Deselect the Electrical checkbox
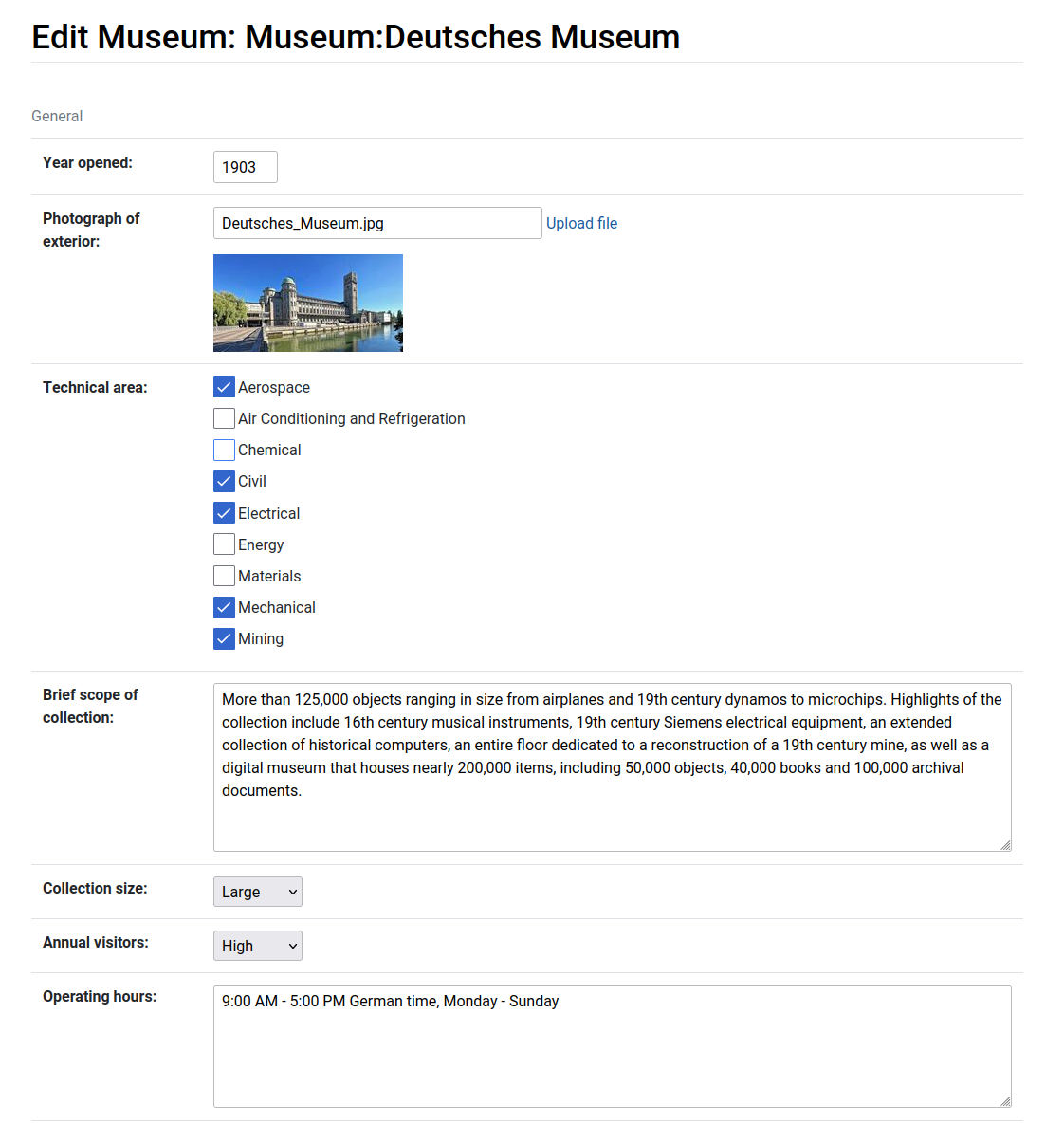 tap(224, 513)
